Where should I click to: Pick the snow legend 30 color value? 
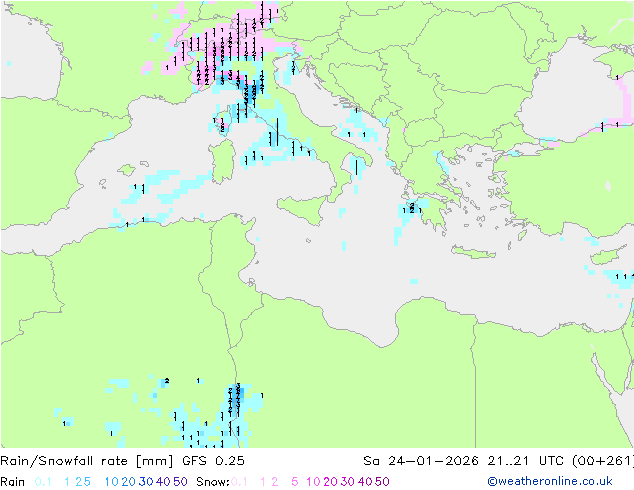[348, 482]
